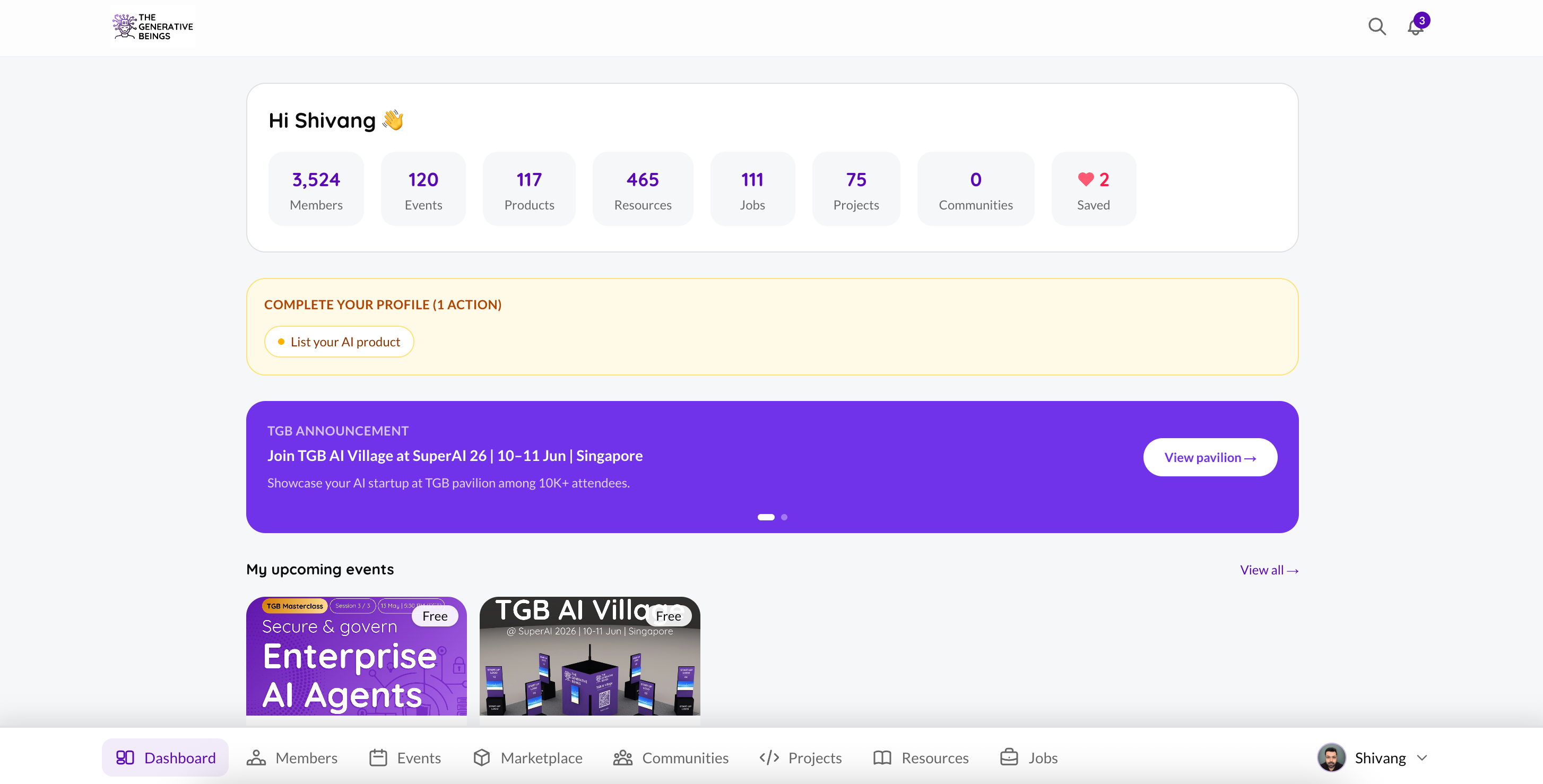
Task: Click List your AI product button
Action: 339,342
